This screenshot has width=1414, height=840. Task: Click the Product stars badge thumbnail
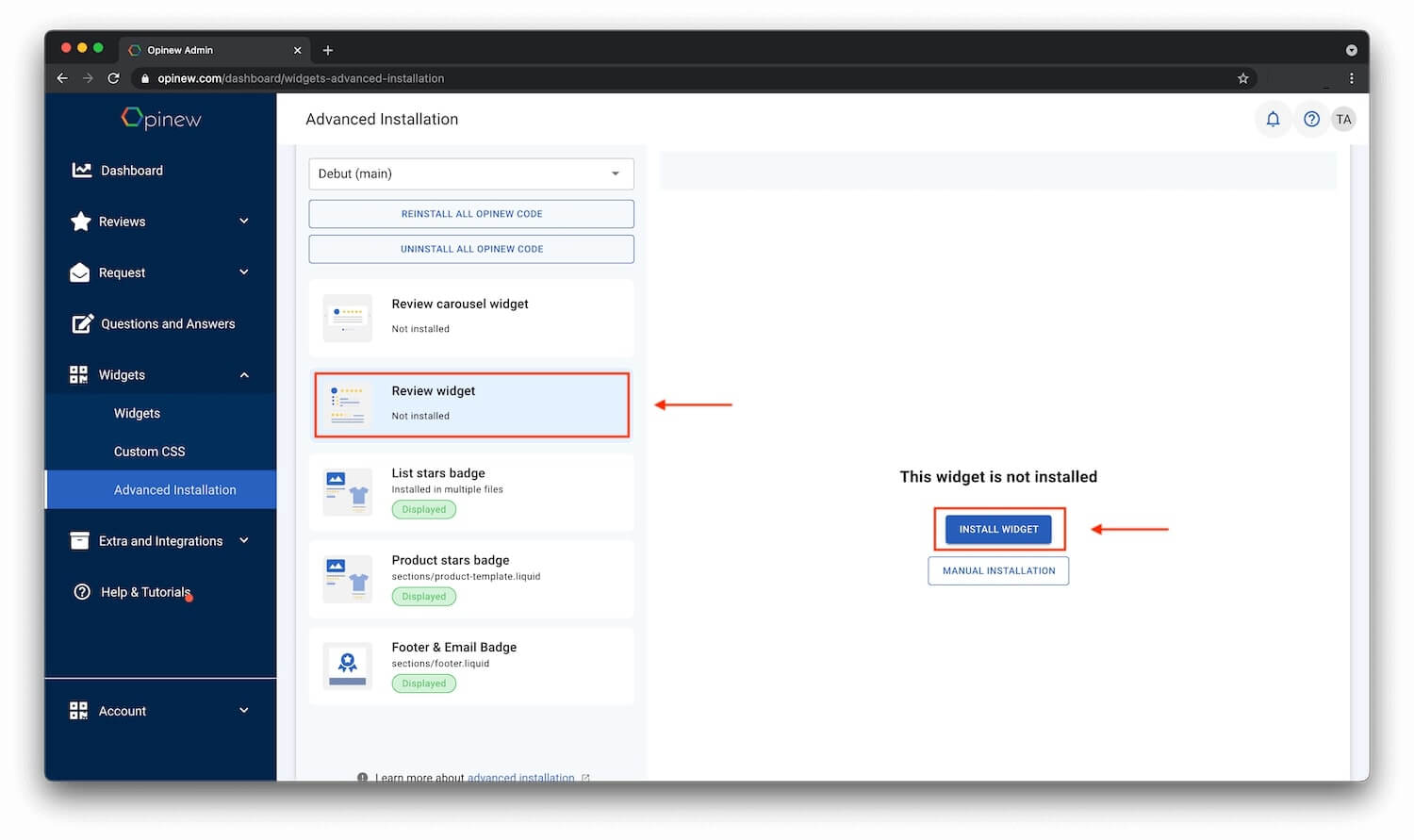[347, 579]
